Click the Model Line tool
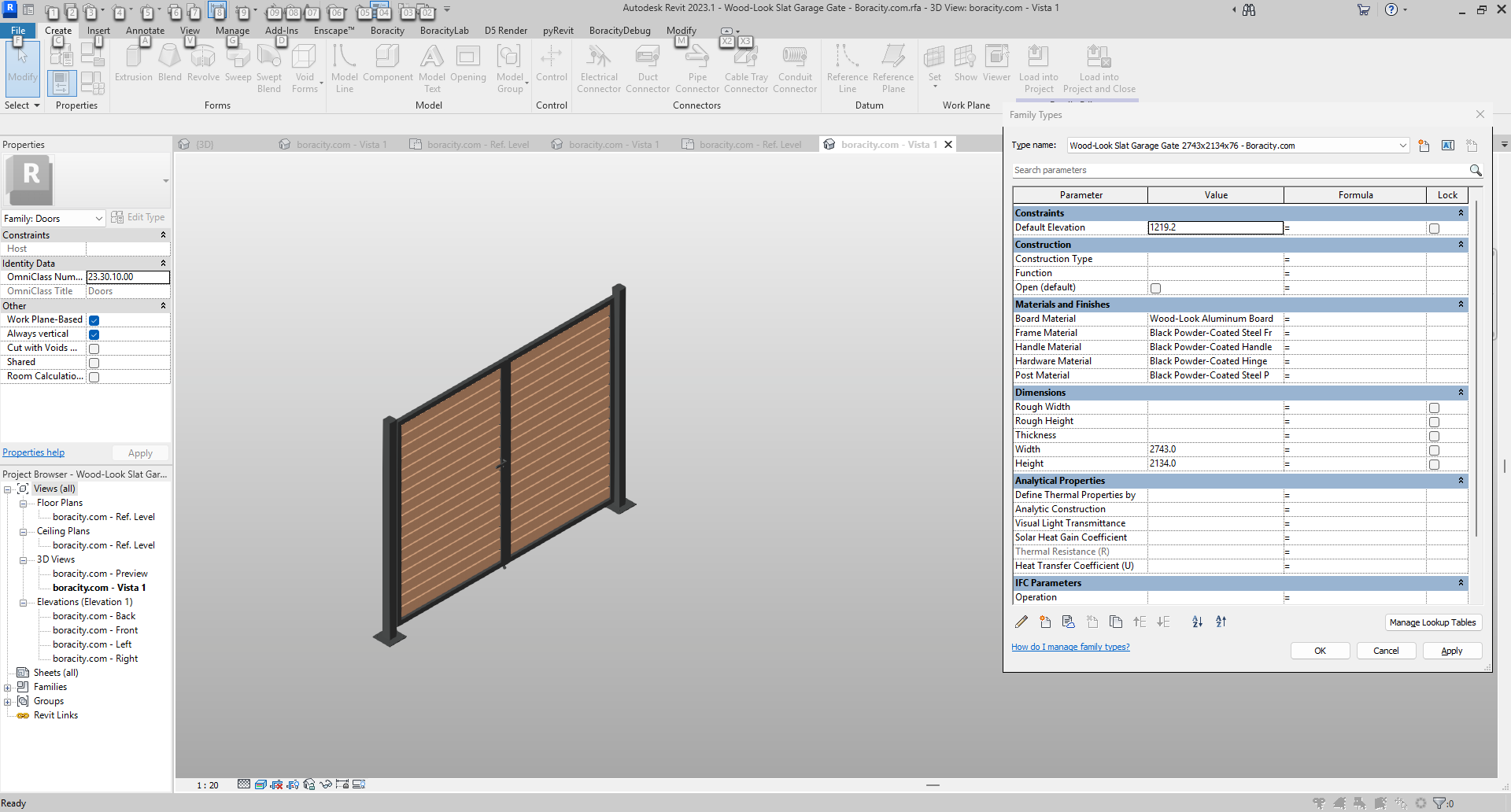This screenshot has width=1511, height=812. 345,68
